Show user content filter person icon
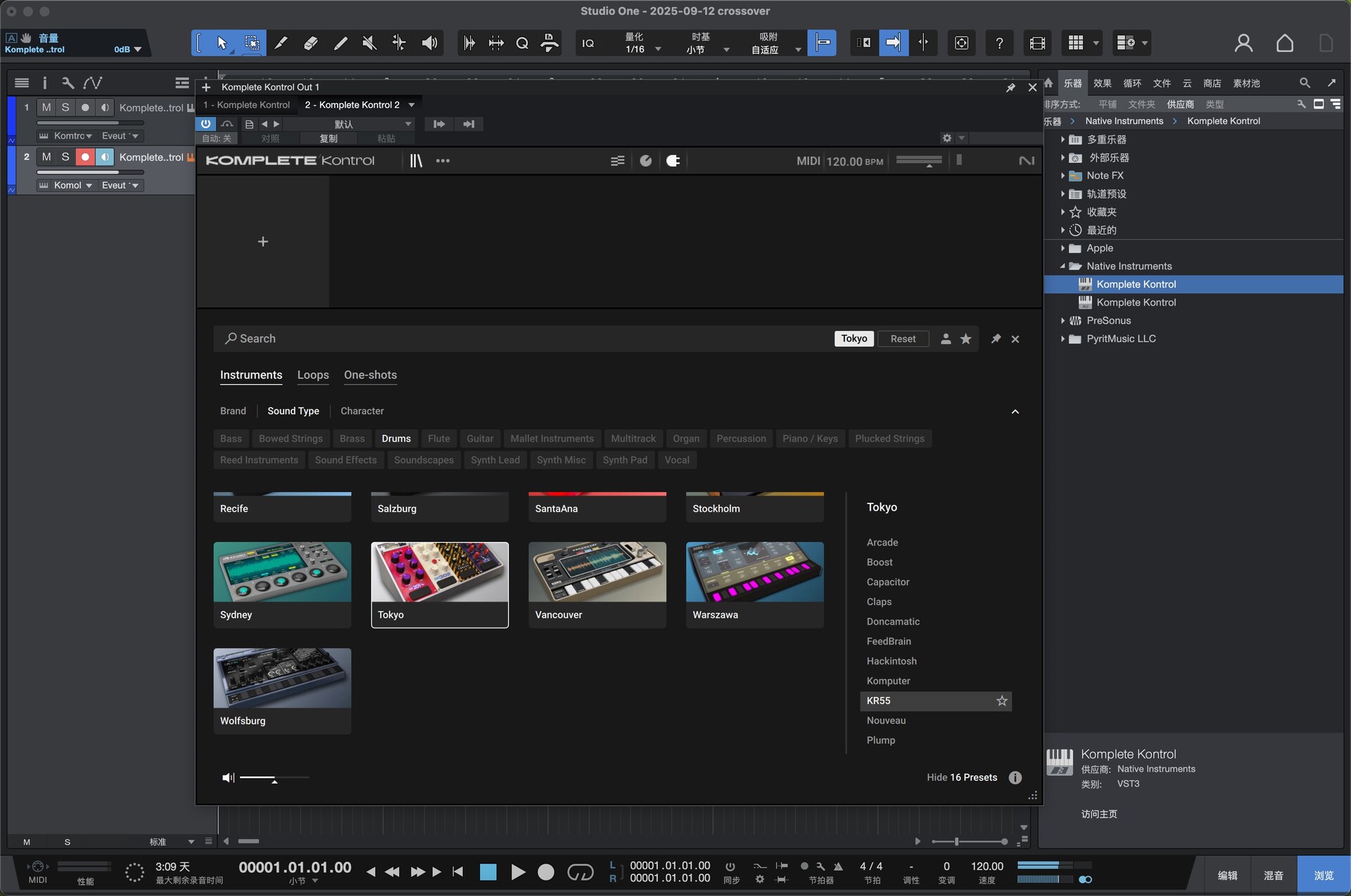The width and height of the screenshot is (1351, 896). (x=946, y=339)
